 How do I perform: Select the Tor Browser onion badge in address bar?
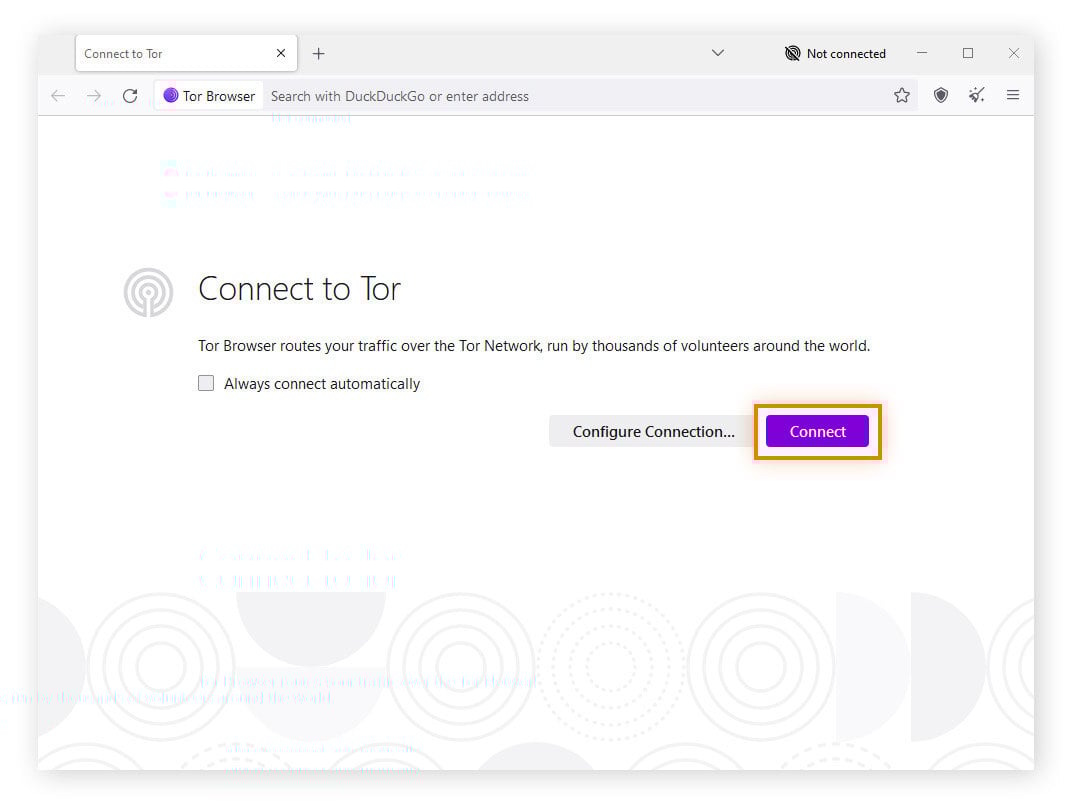click(x=171, y=95)
